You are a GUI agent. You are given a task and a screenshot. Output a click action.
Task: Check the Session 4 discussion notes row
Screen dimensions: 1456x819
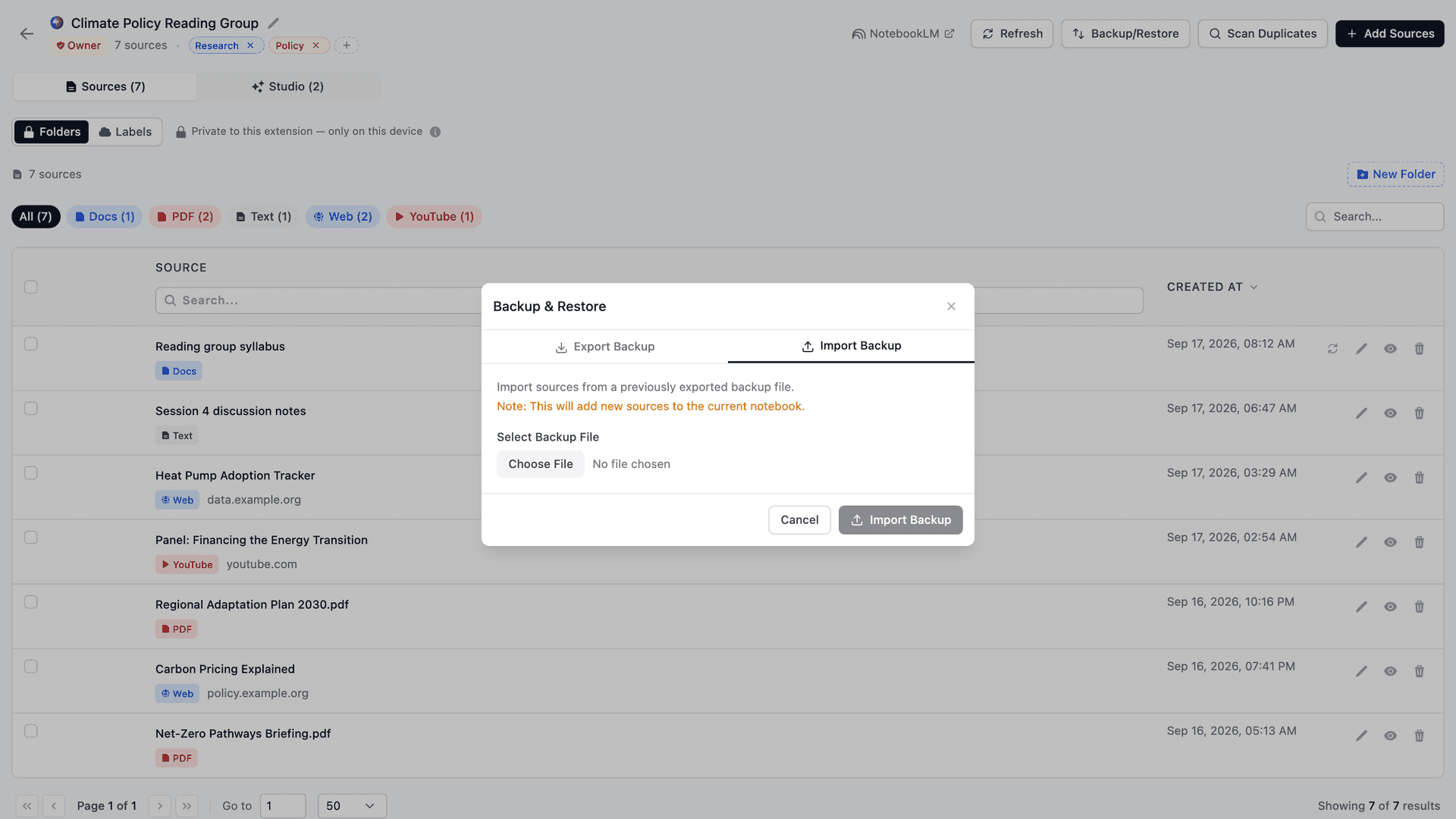point(30,408)
